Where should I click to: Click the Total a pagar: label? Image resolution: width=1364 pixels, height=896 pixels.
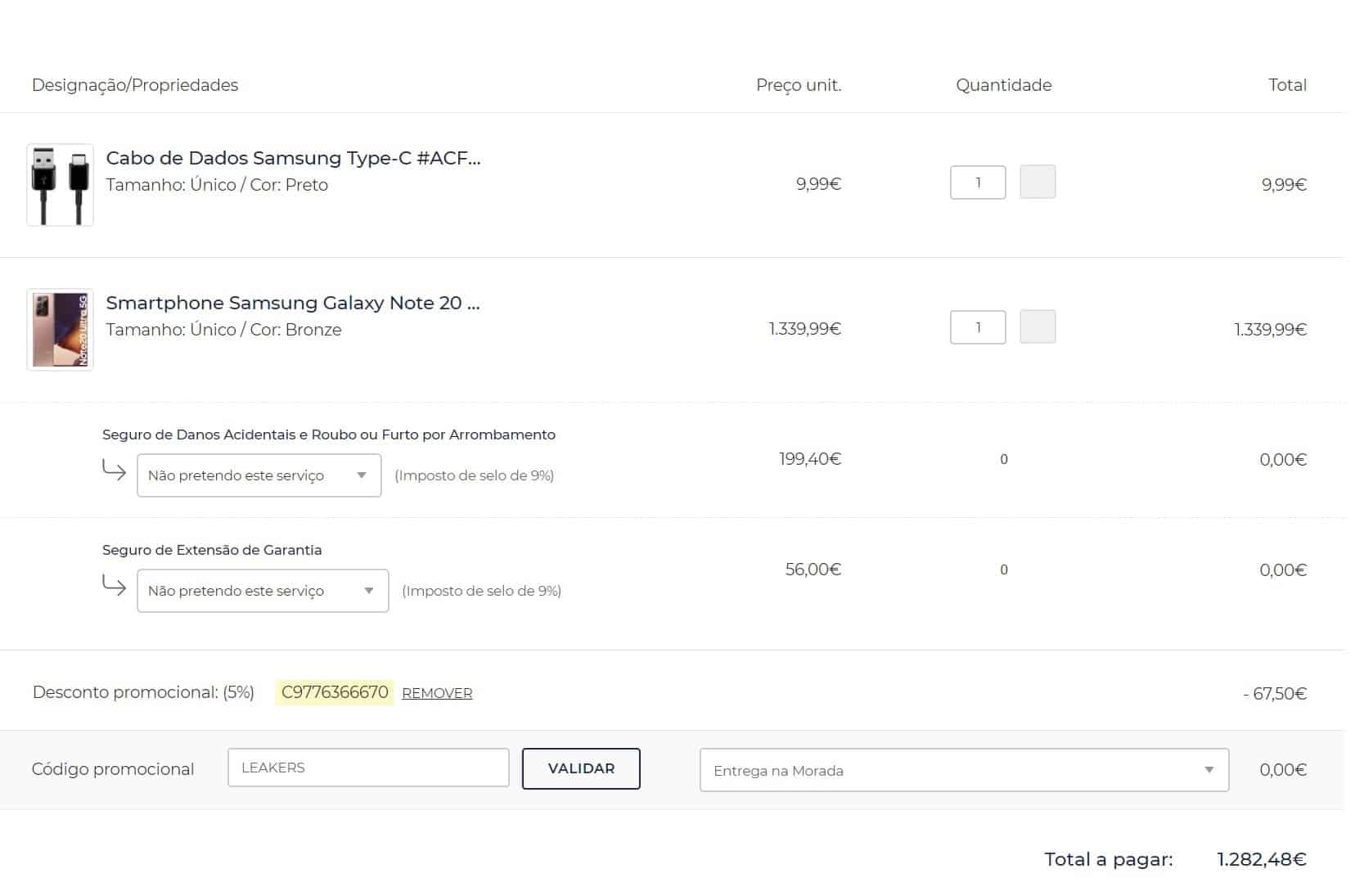(1109, 859)
